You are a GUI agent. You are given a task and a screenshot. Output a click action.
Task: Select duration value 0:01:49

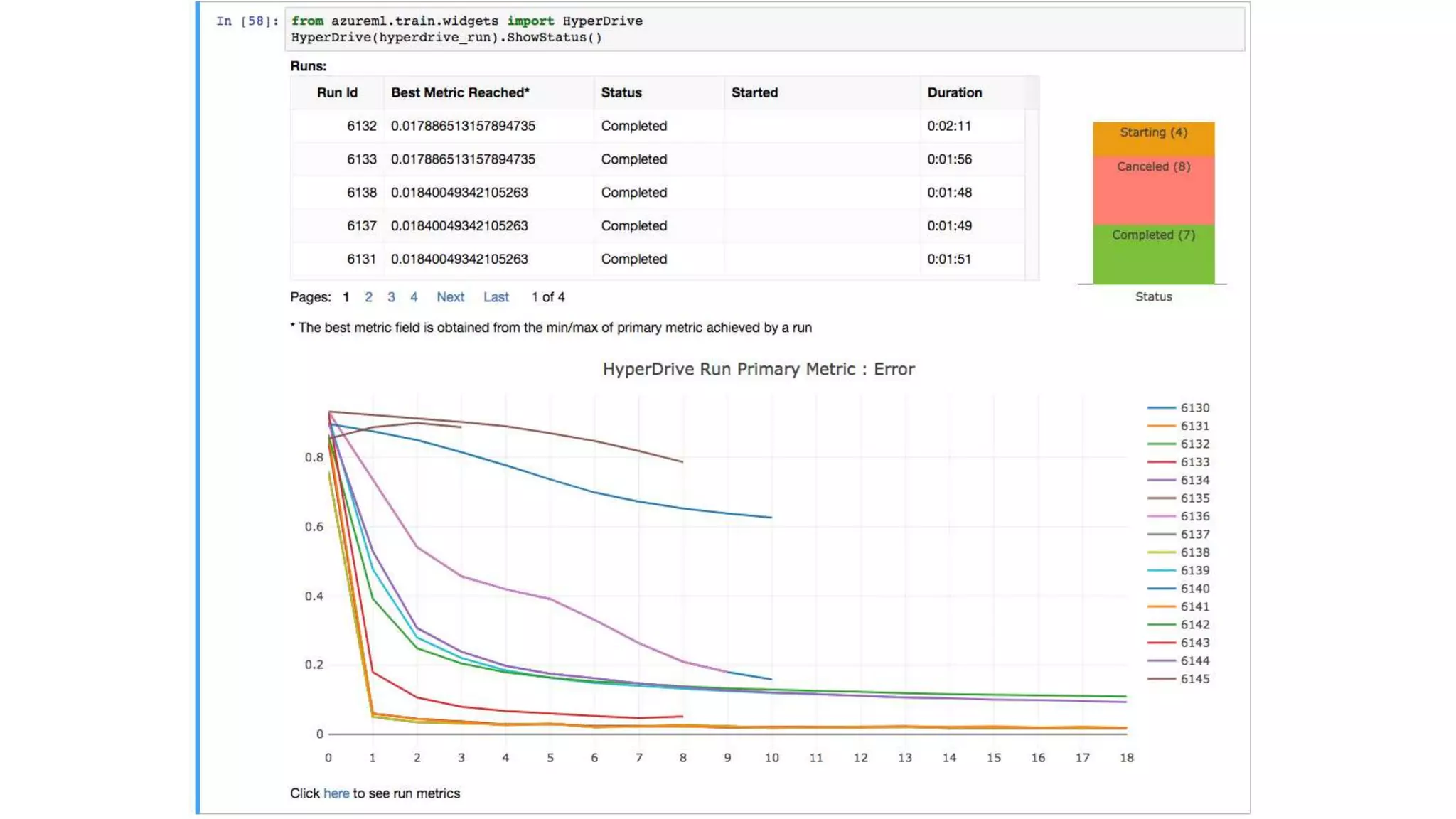coord(949,226)
